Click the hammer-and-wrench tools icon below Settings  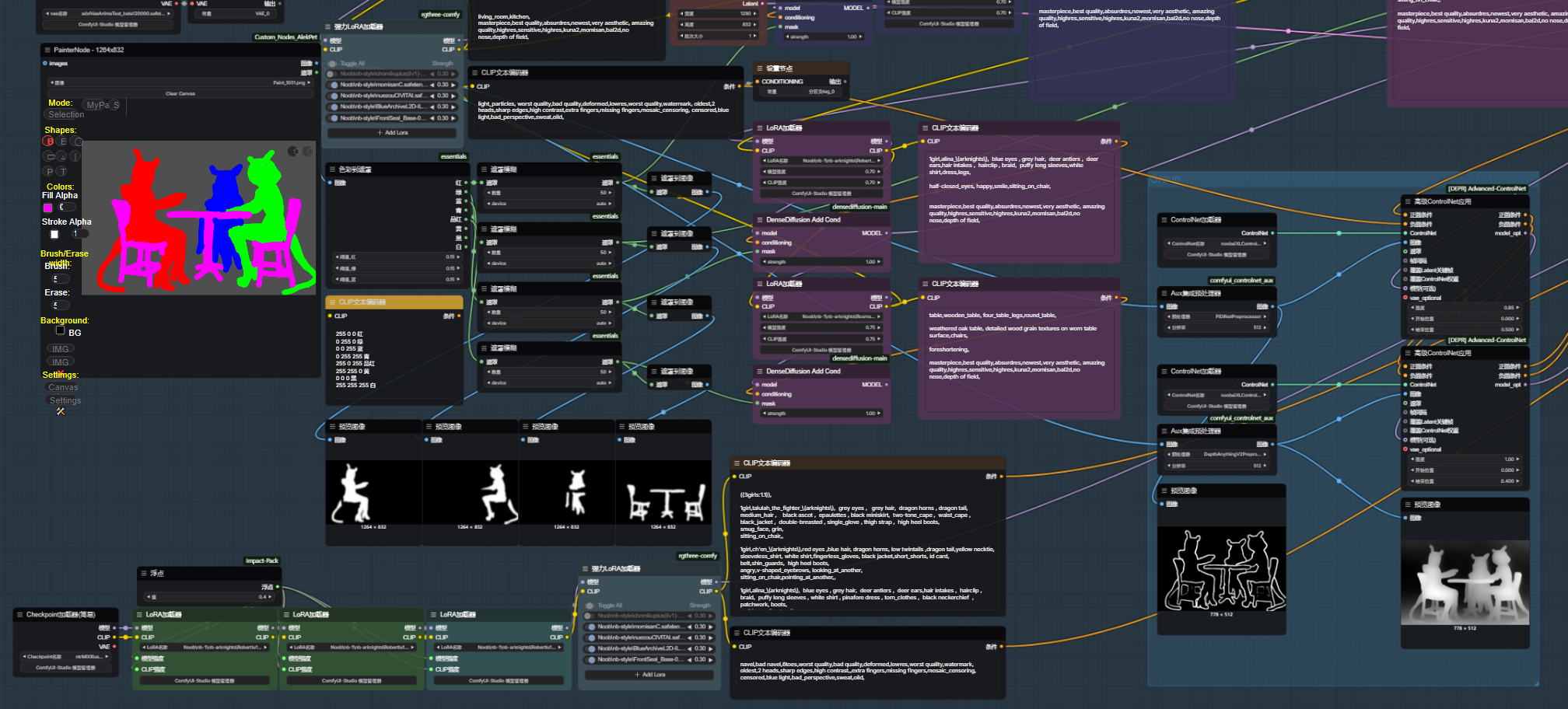coord(61,411)
